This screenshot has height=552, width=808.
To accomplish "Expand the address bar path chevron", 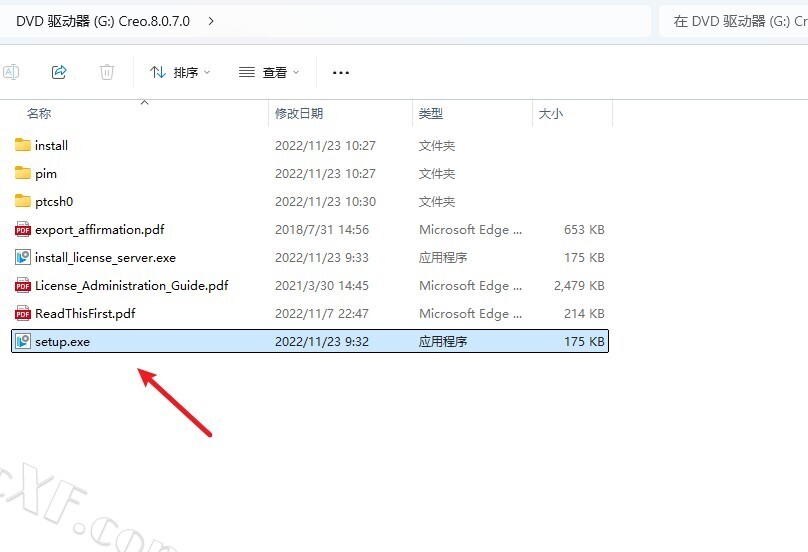I will pos(211,21).
